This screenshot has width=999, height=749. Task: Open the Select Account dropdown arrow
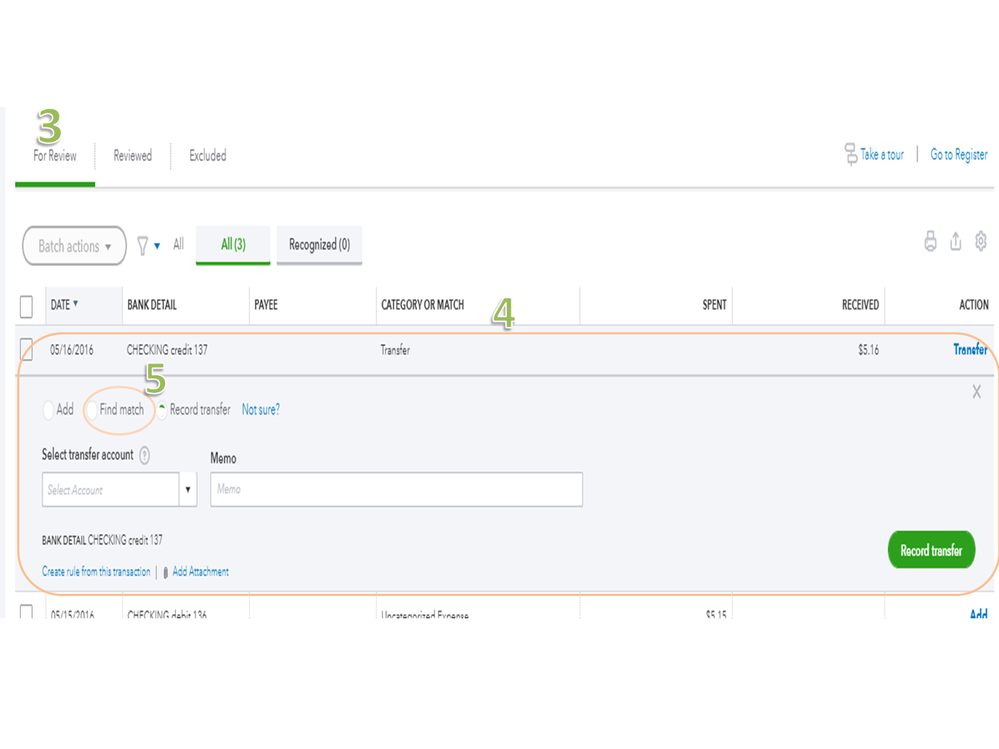188,489
